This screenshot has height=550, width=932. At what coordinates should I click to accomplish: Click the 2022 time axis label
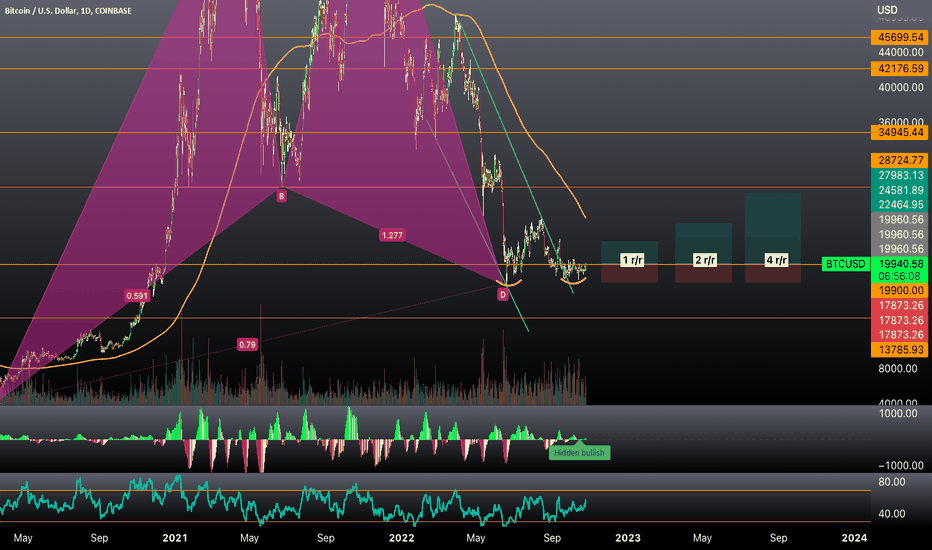pyautogui.click(x=401, y=538)
